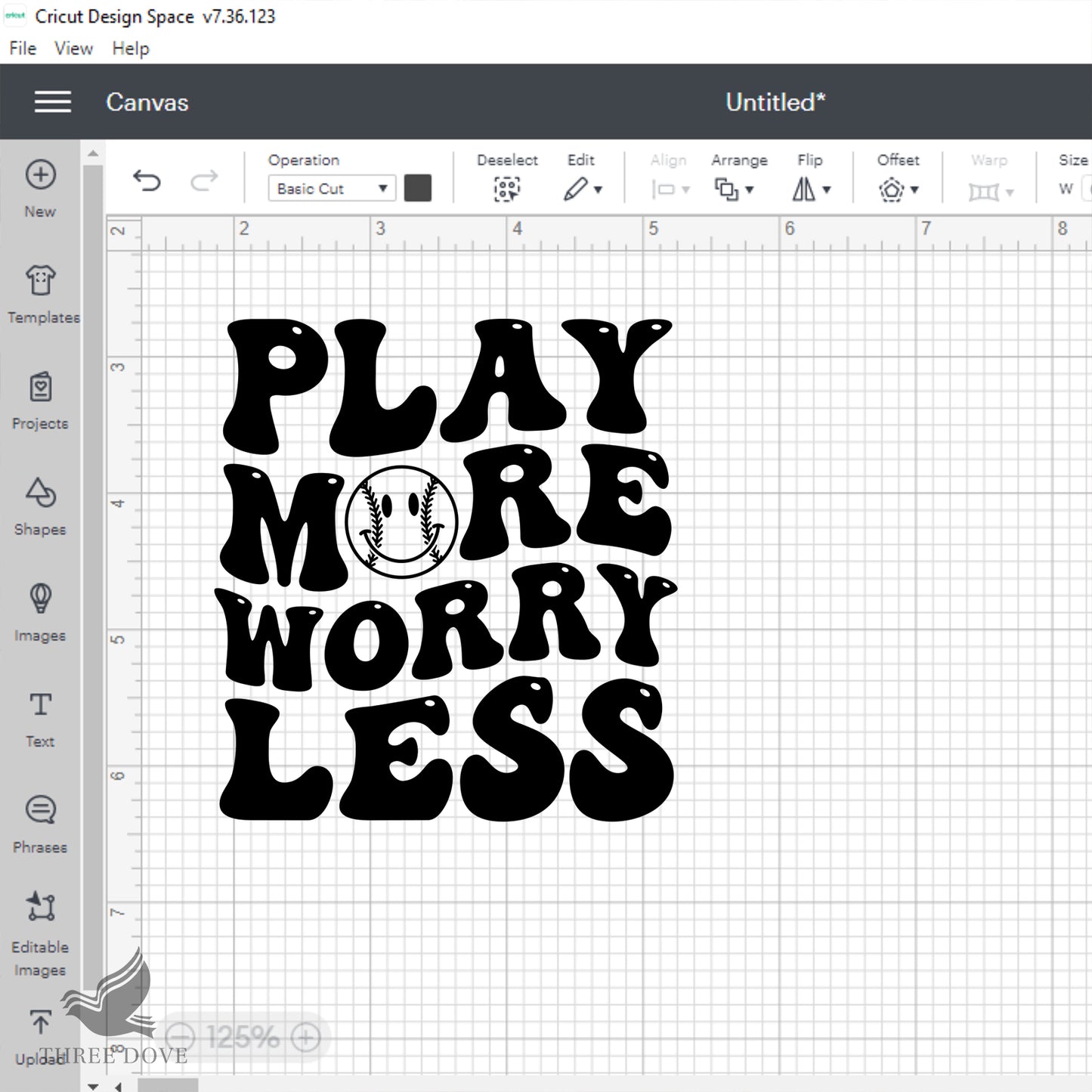The width and height of the screenshot is (1092, 1092).
Task: Open the Offset tool
Action: (x=892, y=189)
